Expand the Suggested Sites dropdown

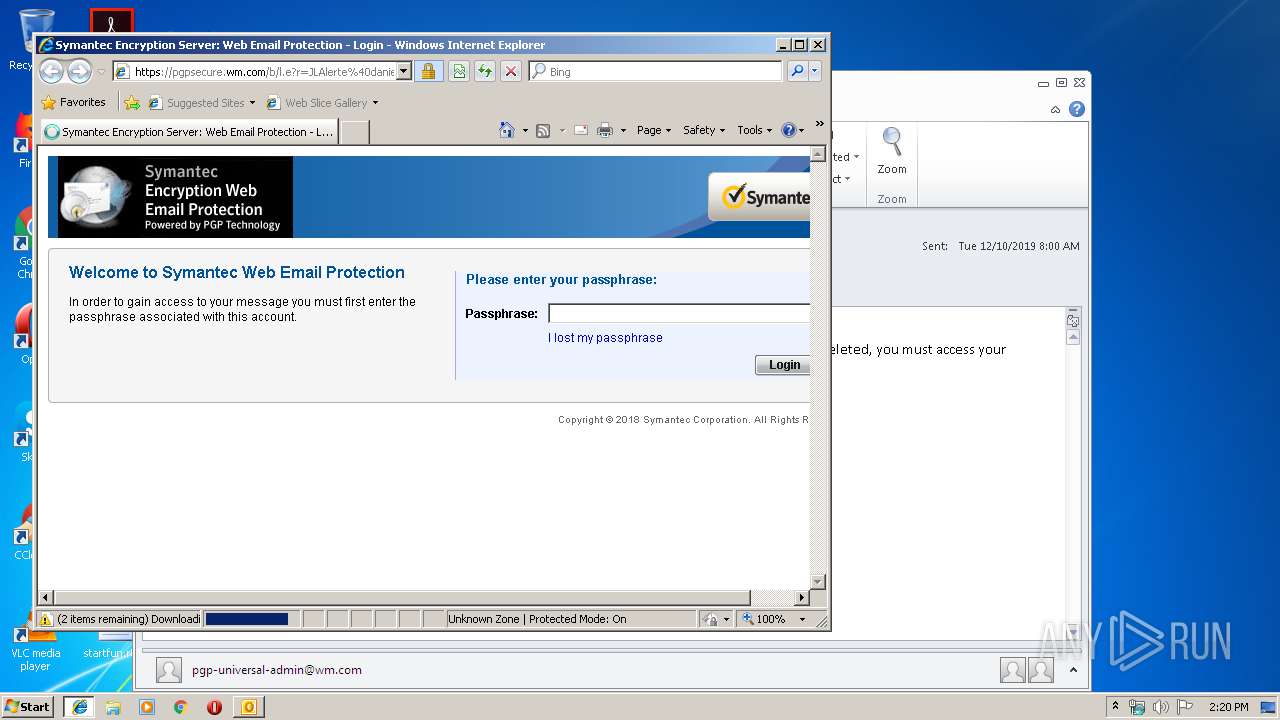click(x=252, y=103)
